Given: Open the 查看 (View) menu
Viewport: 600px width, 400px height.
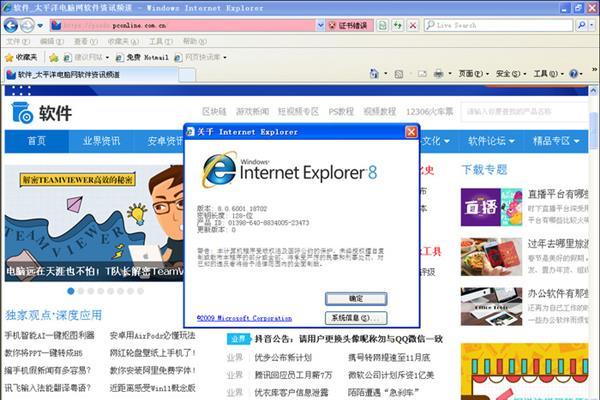Looking at the screenshot, I should (x=86, y=41).
